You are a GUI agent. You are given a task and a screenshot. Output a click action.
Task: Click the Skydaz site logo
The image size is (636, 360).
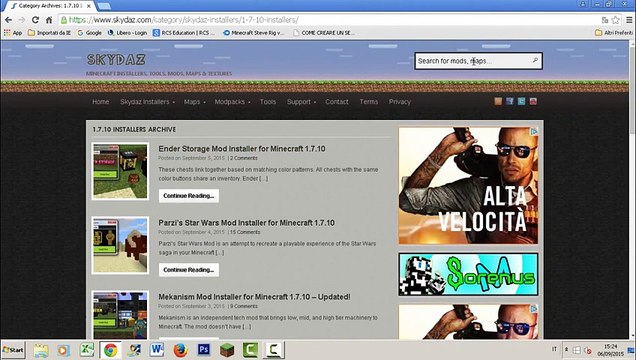click(116, 60)
